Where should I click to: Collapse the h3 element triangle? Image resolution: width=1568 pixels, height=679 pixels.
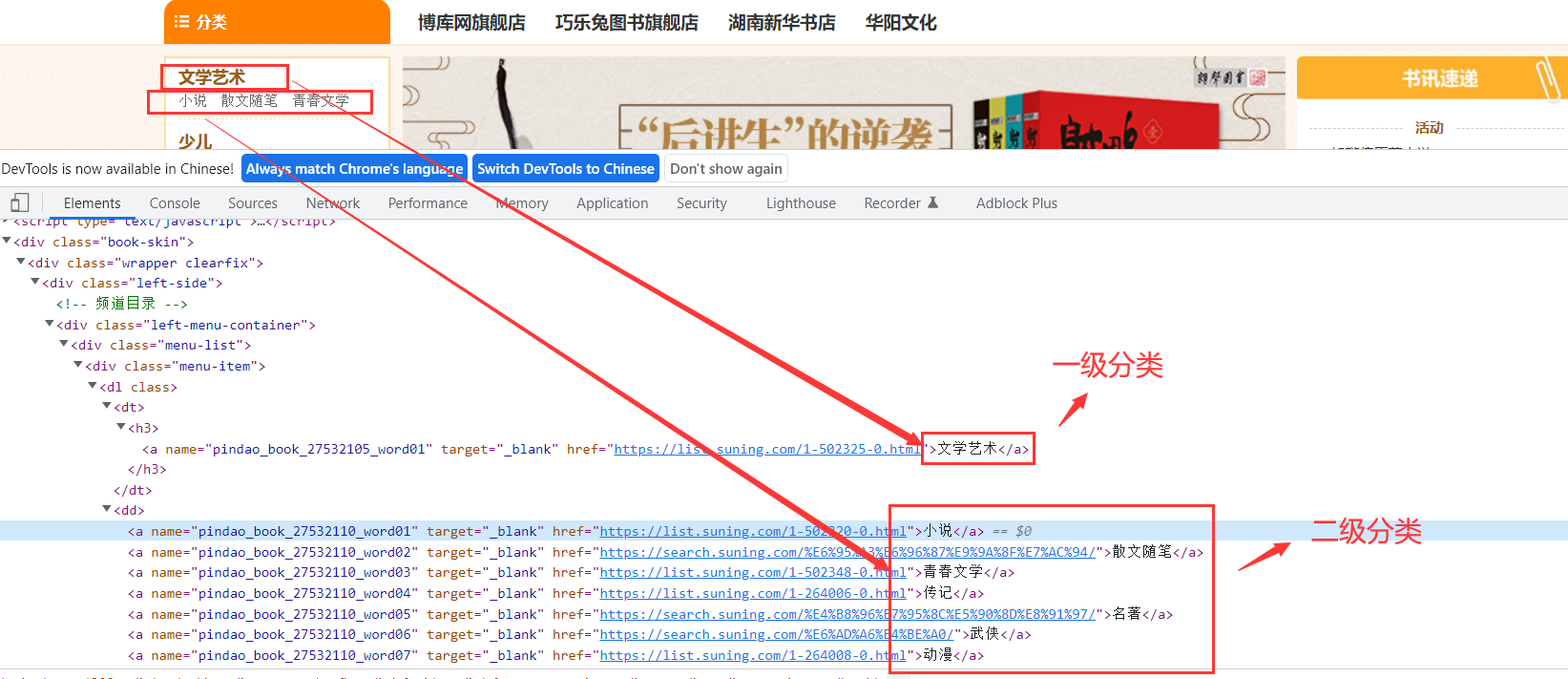[x=121, y=428]
